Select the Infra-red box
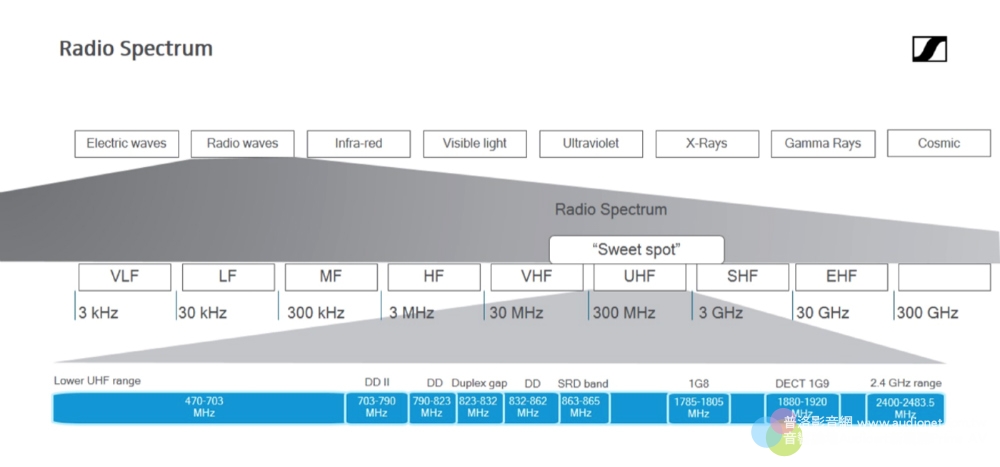 click(358, 144)
